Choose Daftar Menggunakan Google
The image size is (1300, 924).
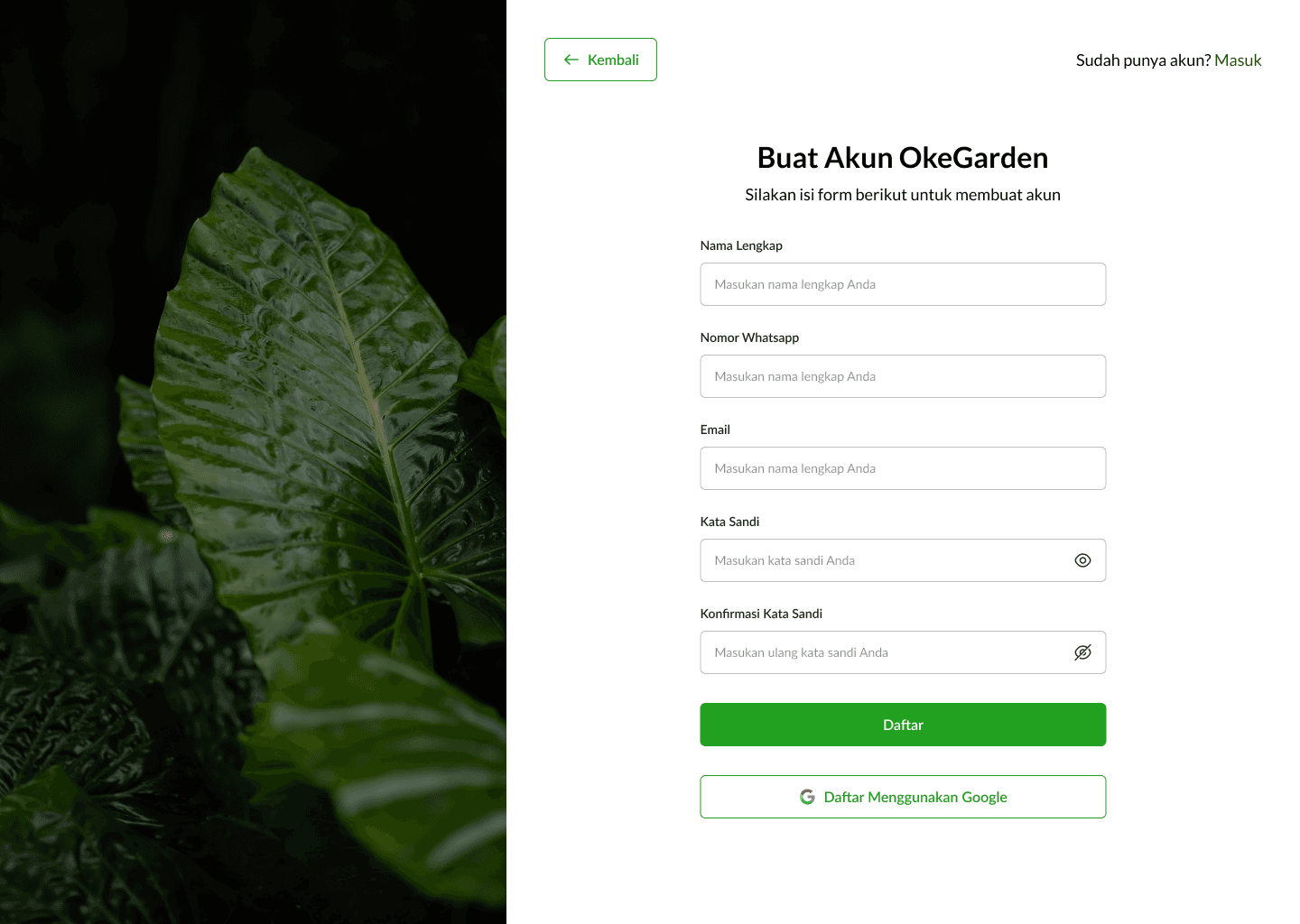tap(903, 797)
